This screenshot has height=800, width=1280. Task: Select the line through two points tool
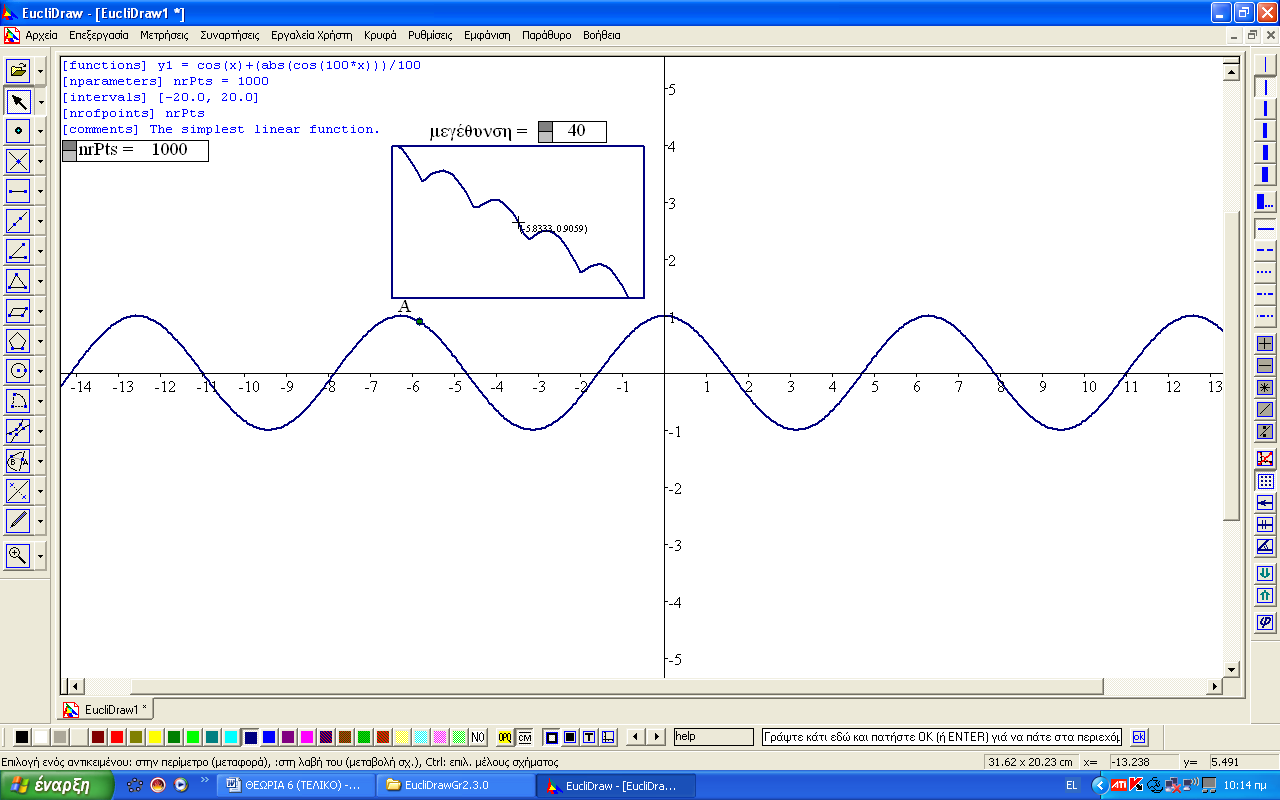click(18, 221)
